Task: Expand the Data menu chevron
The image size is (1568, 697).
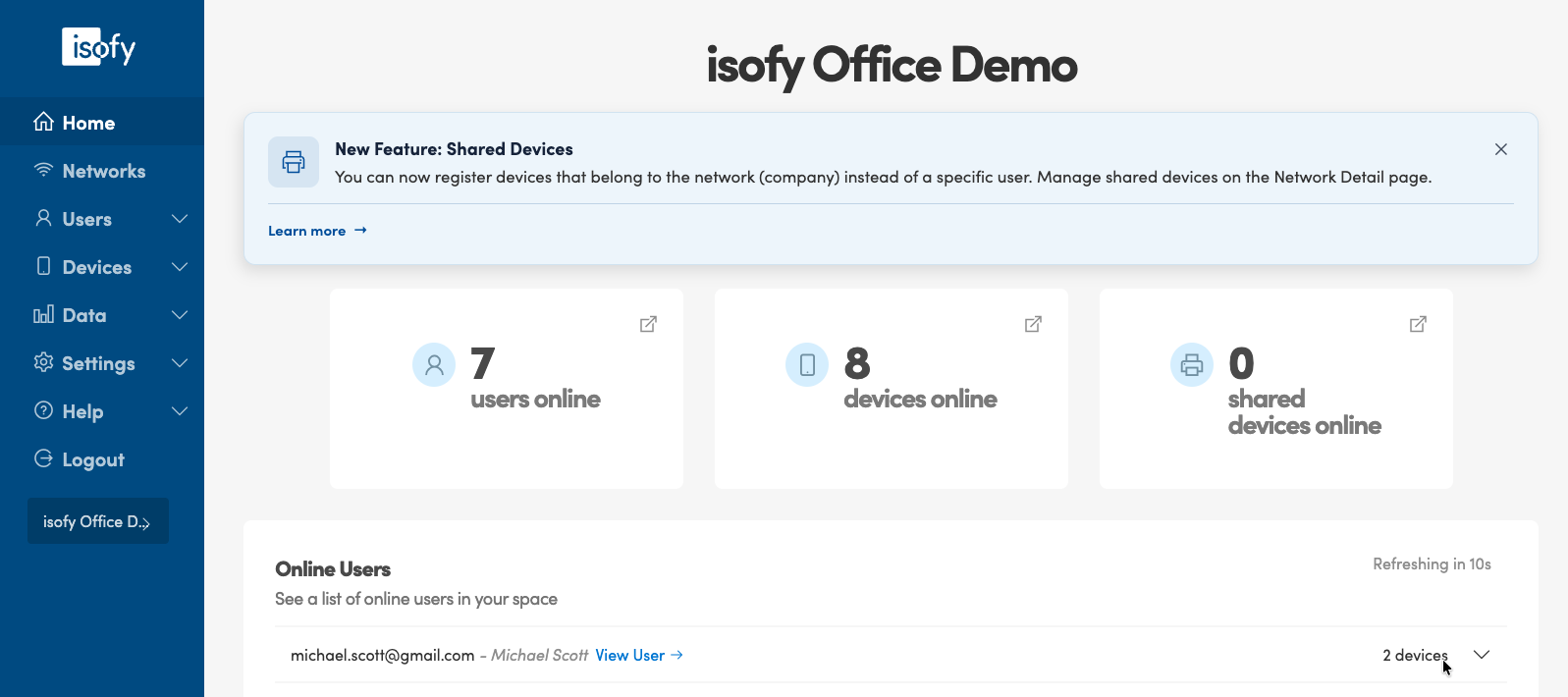Action: [180, 314]
